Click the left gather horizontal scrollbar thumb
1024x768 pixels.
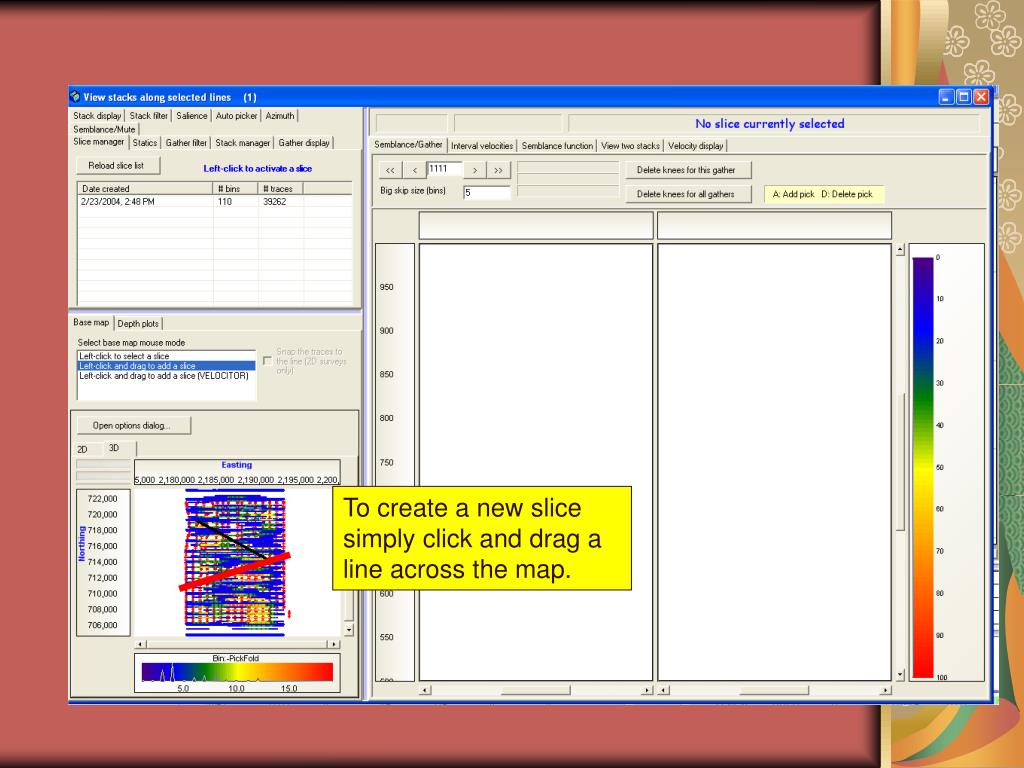536,690
